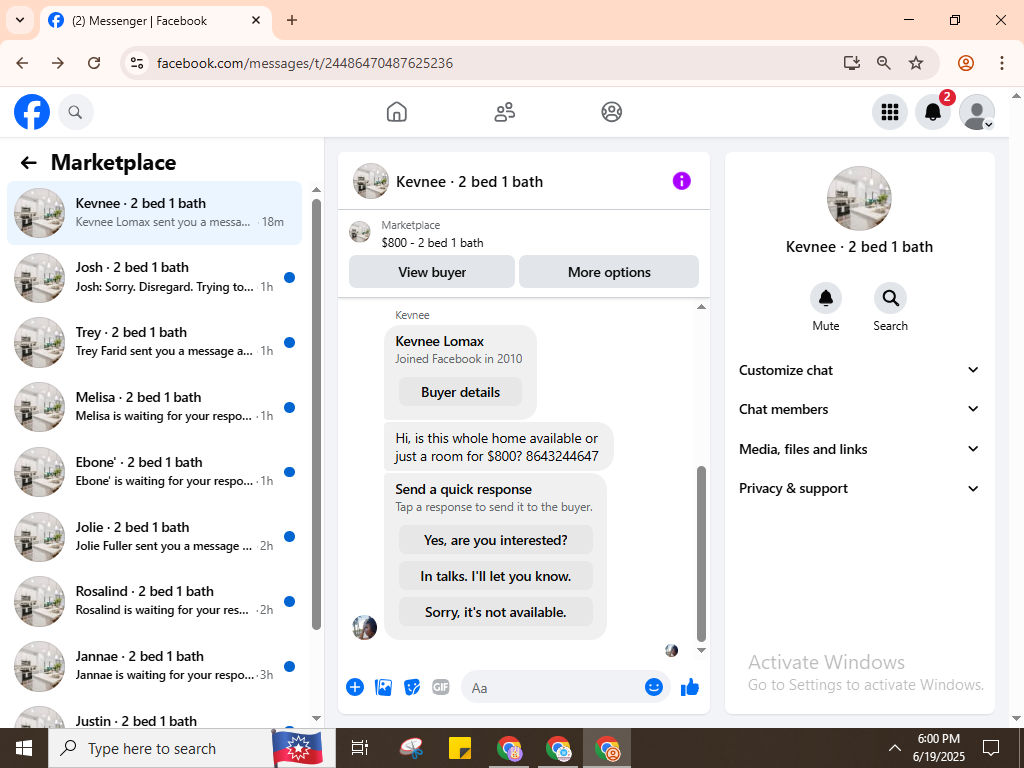Choose a sticker icon in composer
This screenshot has width=1024, height=768.
[x=411, y=687]
